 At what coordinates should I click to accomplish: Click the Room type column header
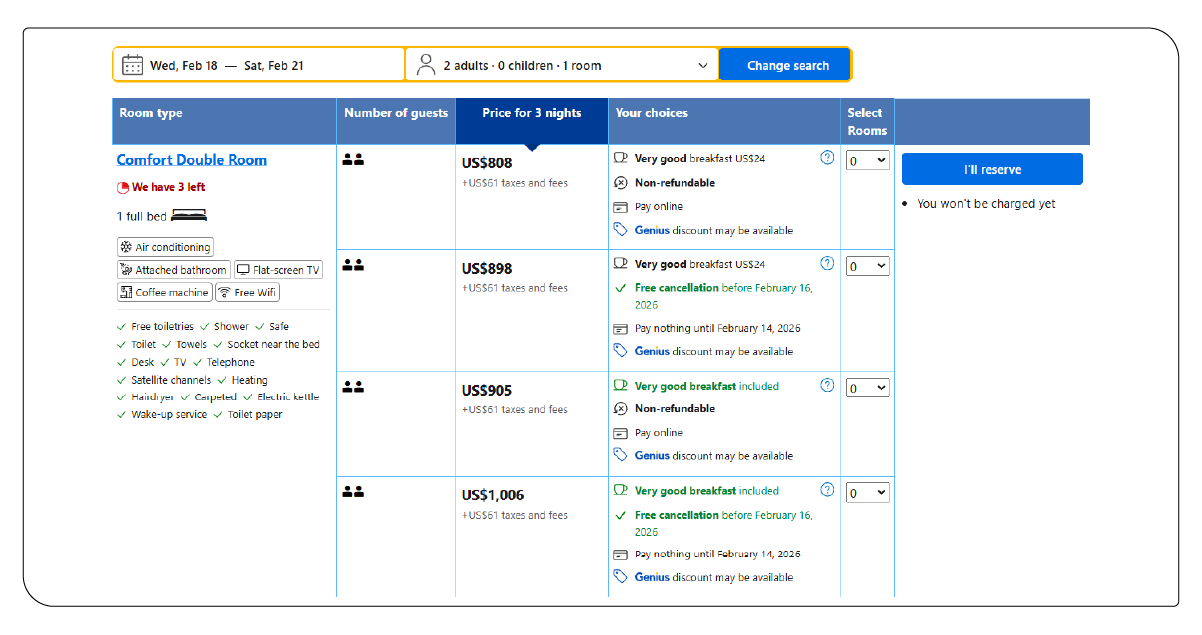[150, 113]
